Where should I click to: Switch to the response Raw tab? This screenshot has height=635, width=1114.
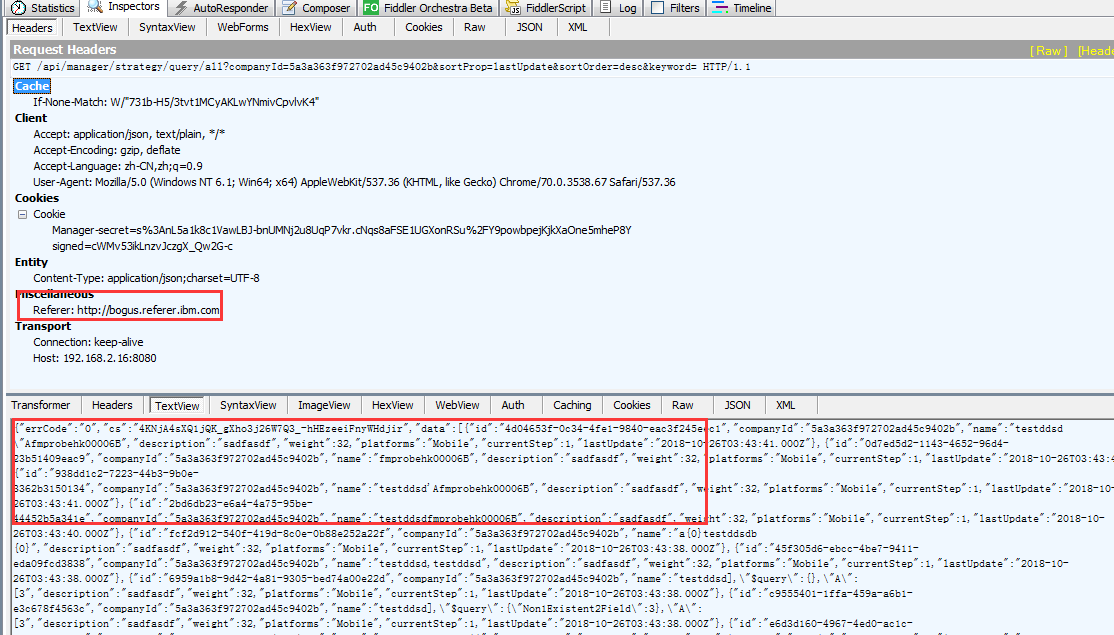point(683,405)
